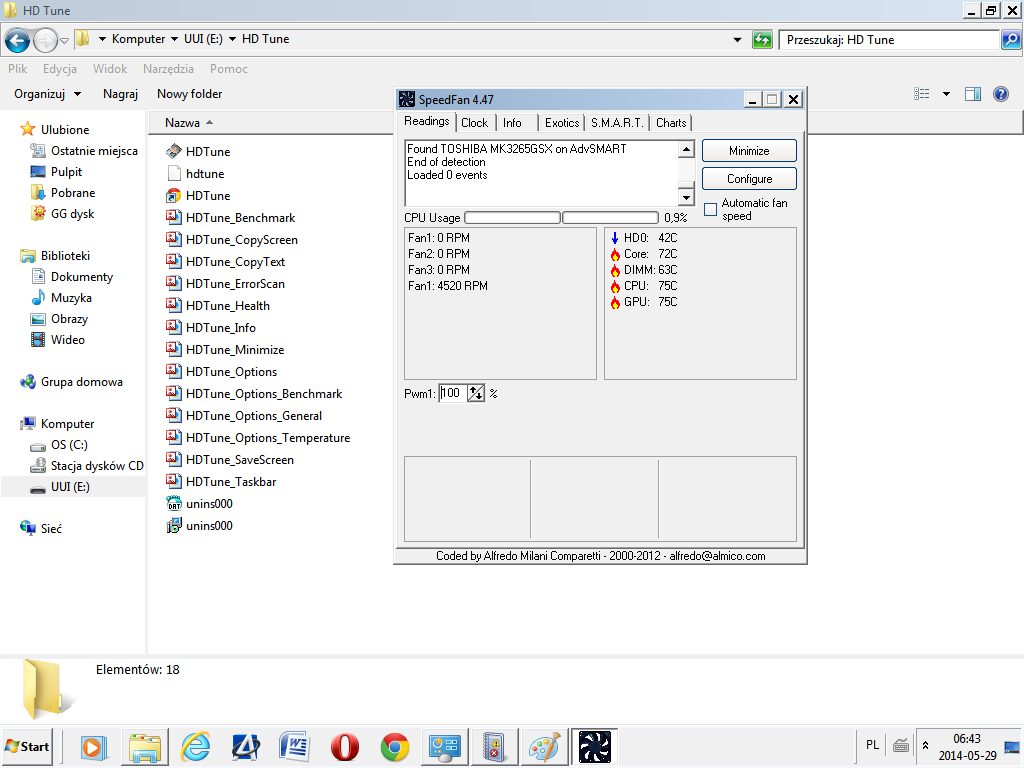The image size is (1024, 768).
Task: Open Windows Media Player from taskbar
Action: (93, 747)
